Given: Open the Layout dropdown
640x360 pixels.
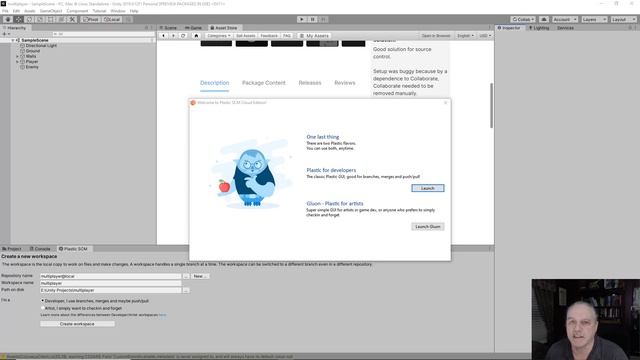Looking at the screenshot, I should click(x=623, y=19).
